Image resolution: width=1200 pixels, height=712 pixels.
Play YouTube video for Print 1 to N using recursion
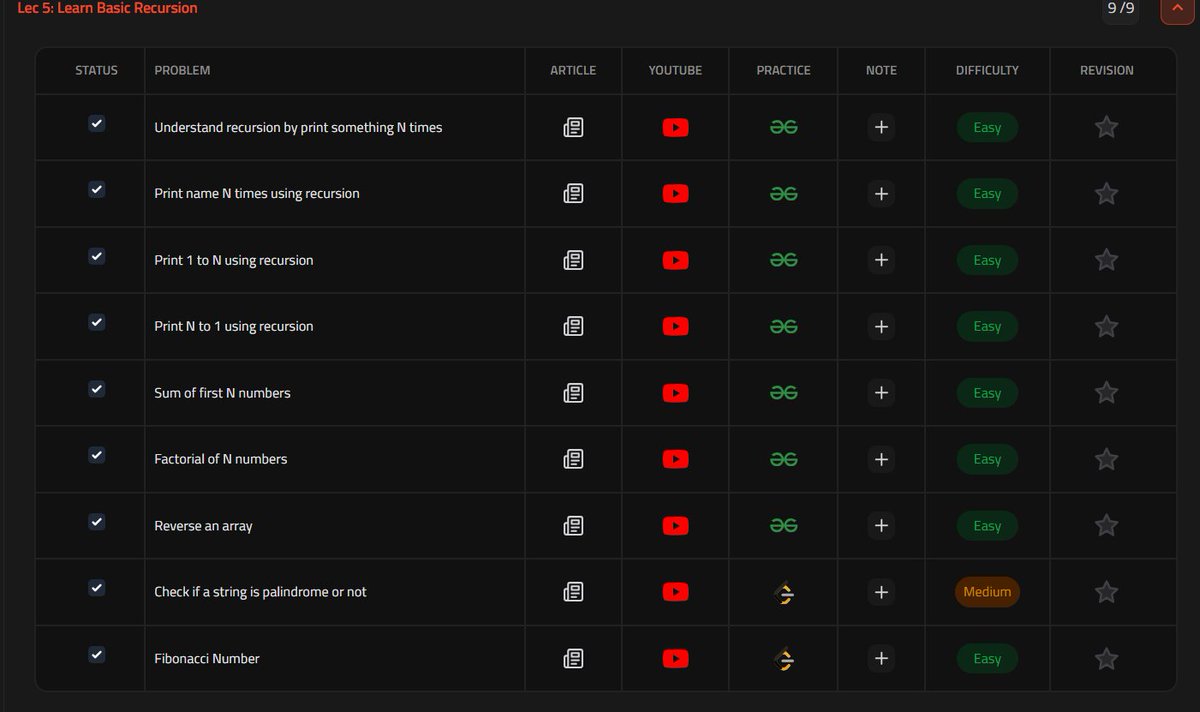pyautogui.click(x=675, y=260)
